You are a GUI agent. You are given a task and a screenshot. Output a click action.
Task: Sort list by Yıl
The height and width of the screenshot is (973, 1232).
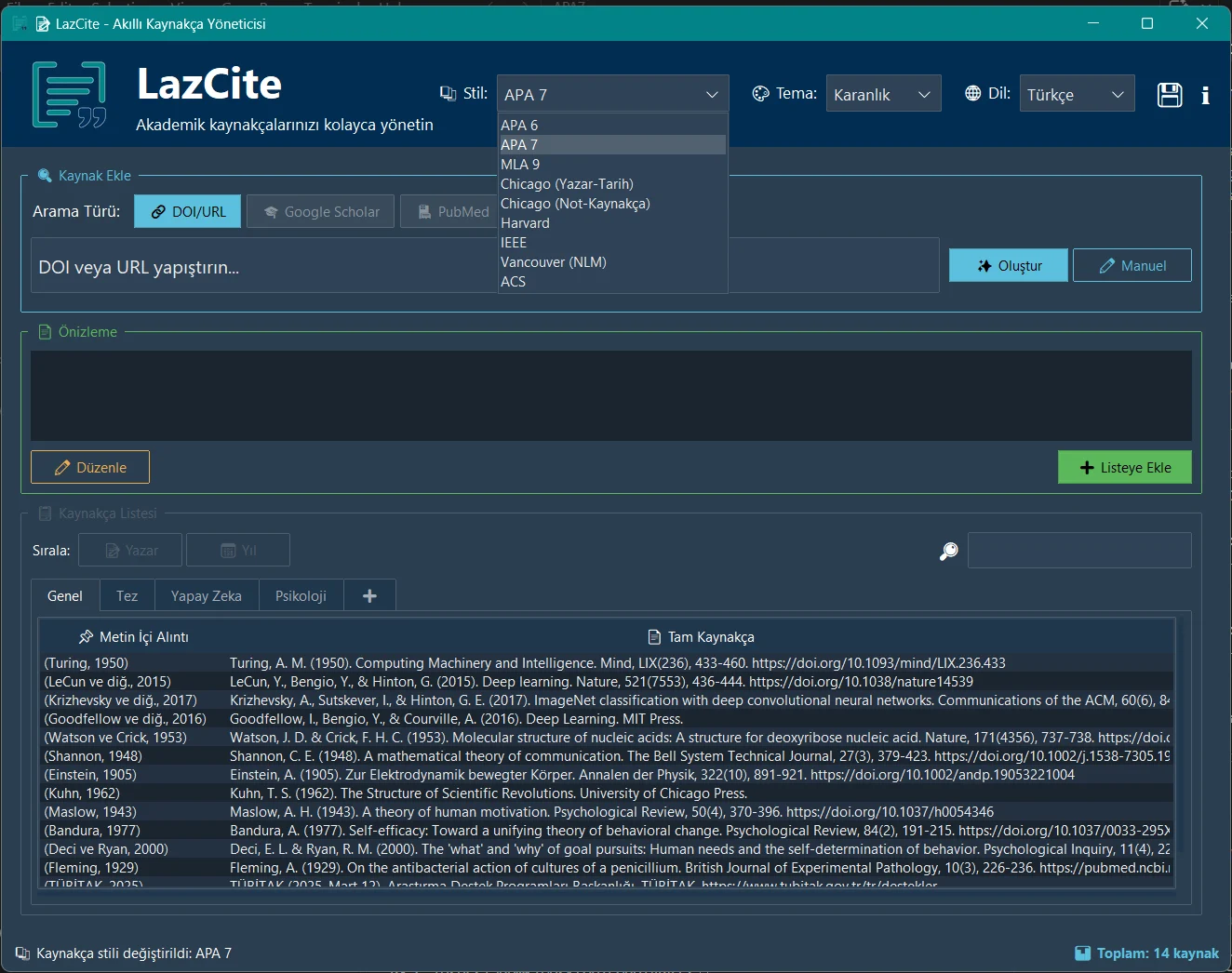click(x=238, y=550)
